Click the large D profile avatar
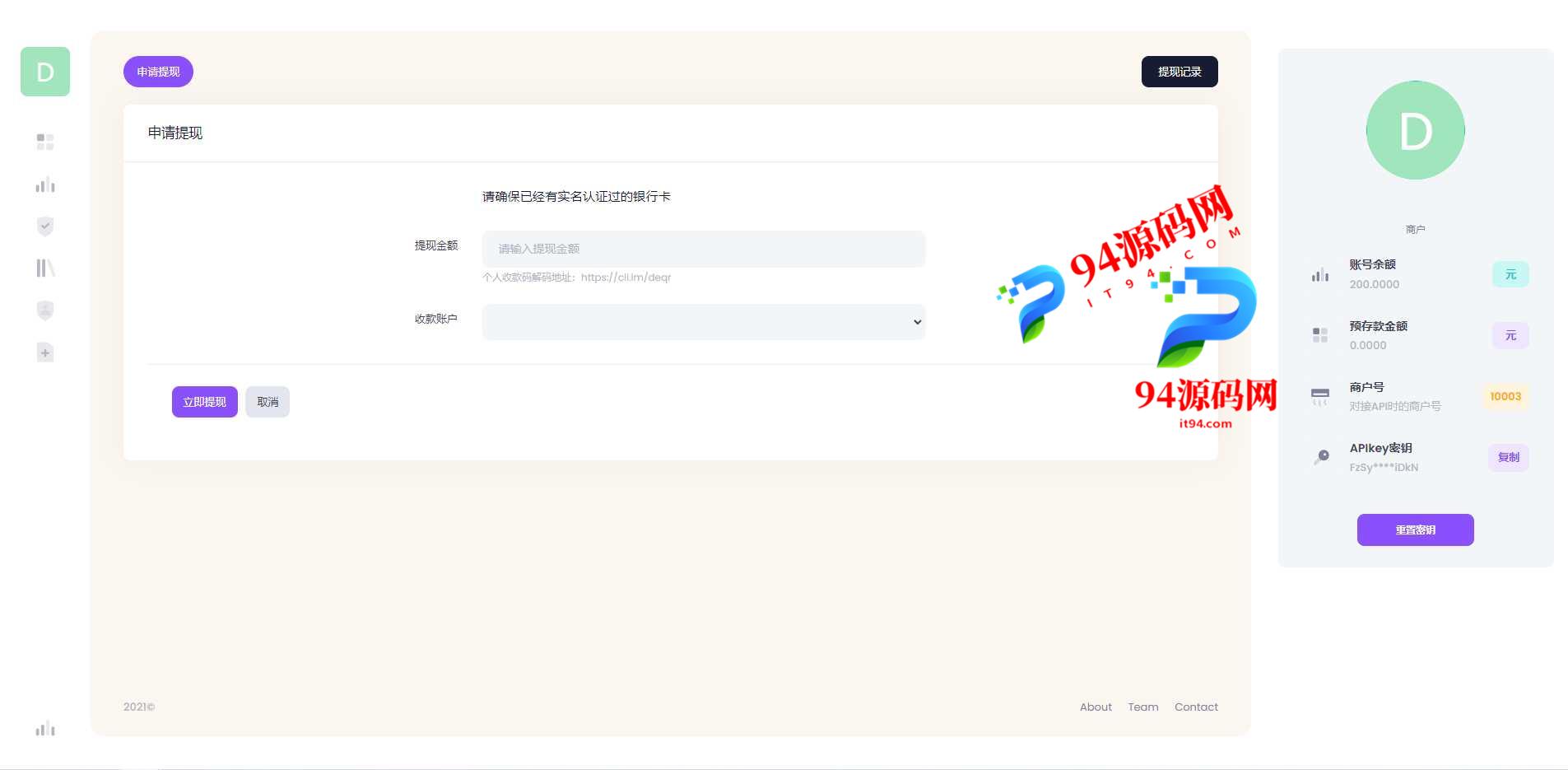1568x770 pixels. pos(1416,130)
